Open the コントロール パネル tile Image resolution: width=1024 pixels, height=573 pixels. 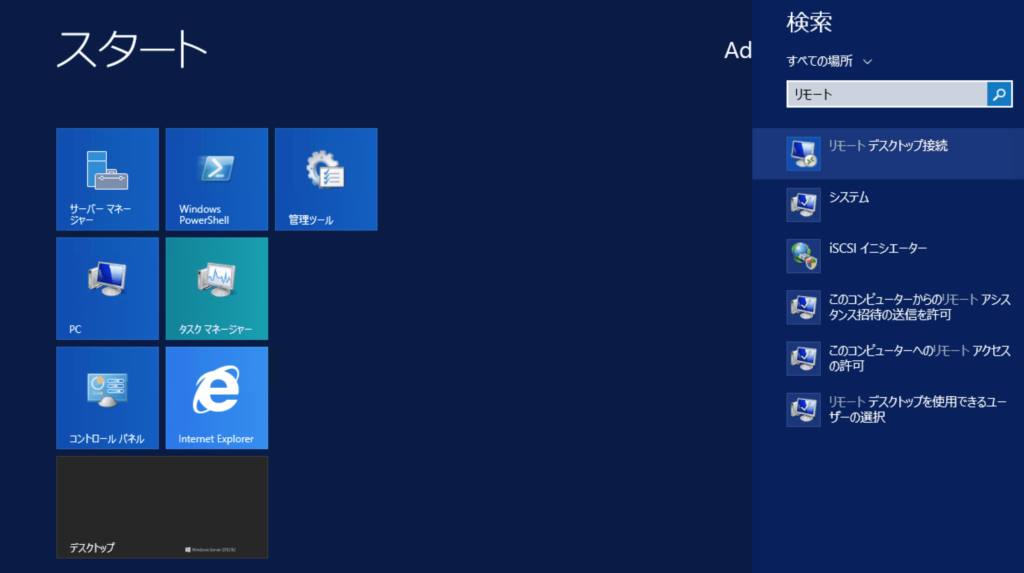tap(107, 398)
